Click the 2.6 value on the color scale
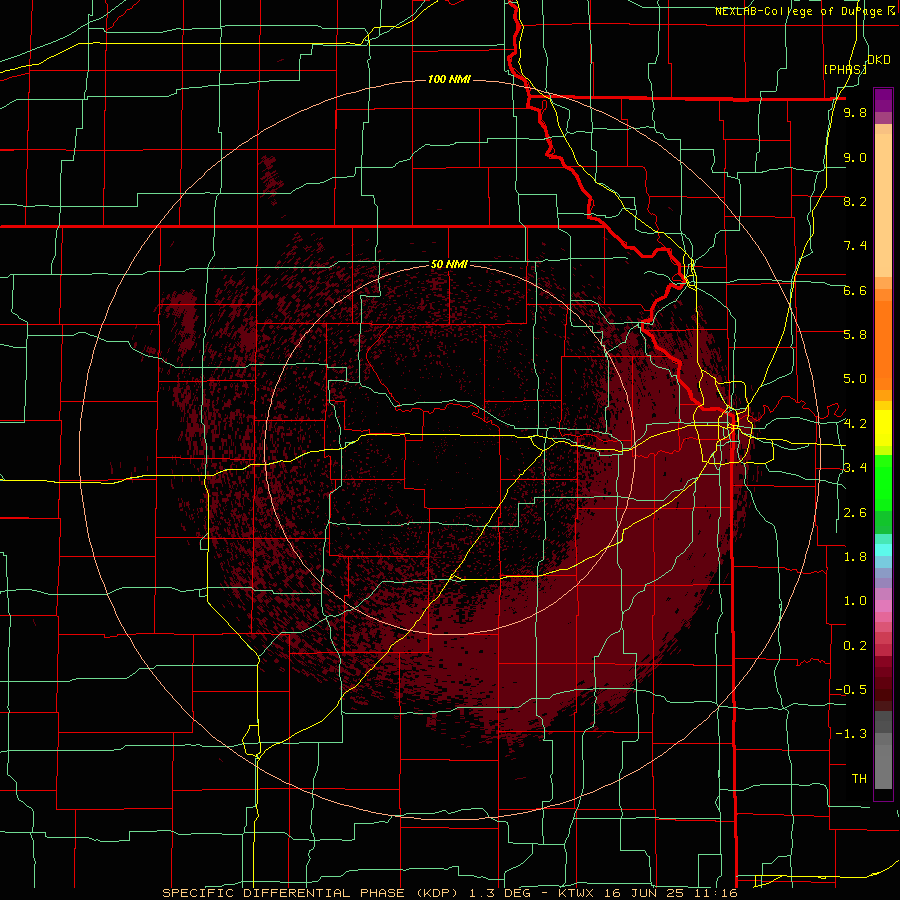Viewport: 900px width, 900px height. 855,513
